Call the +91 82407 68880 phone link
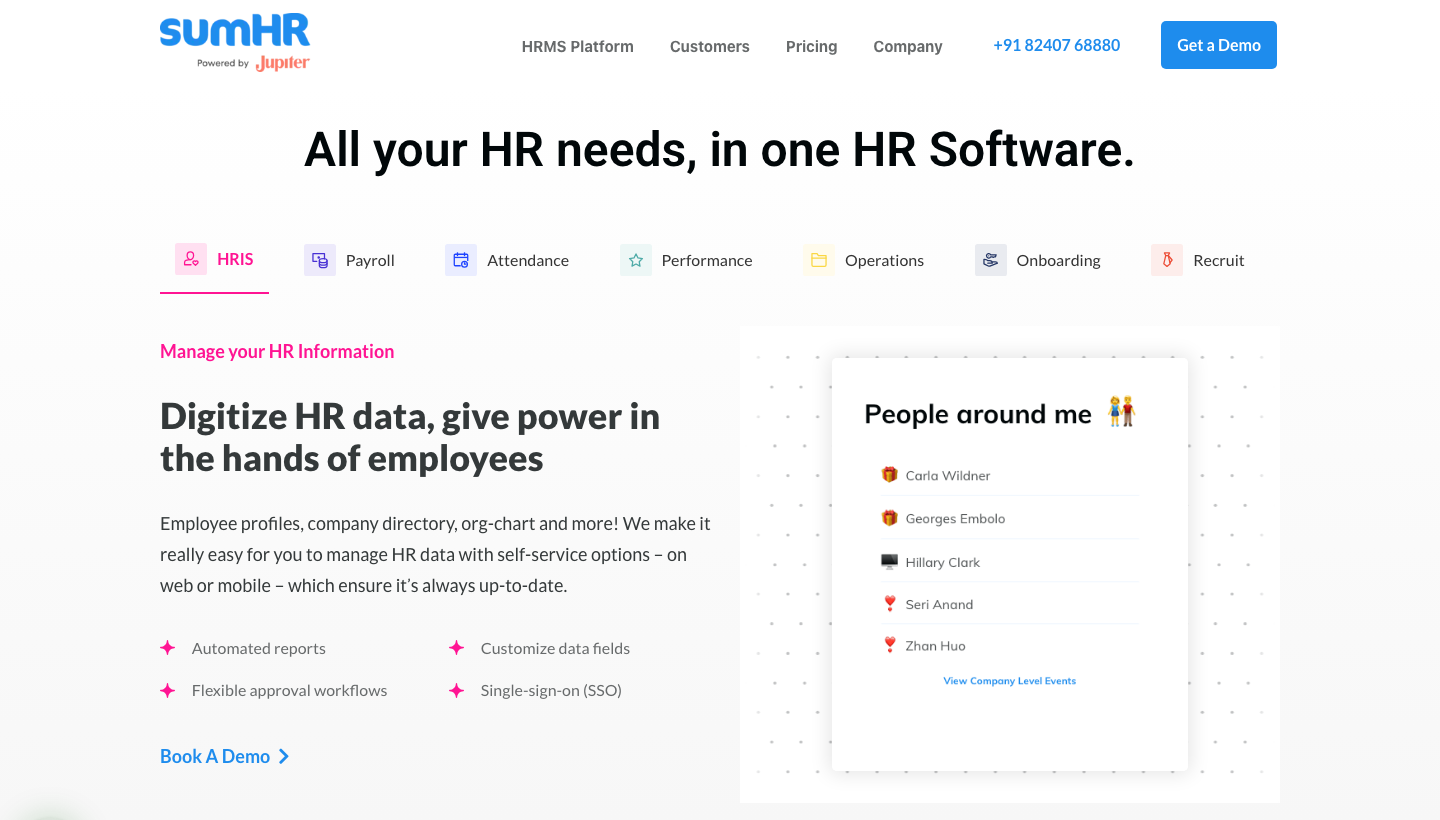 1057,45
